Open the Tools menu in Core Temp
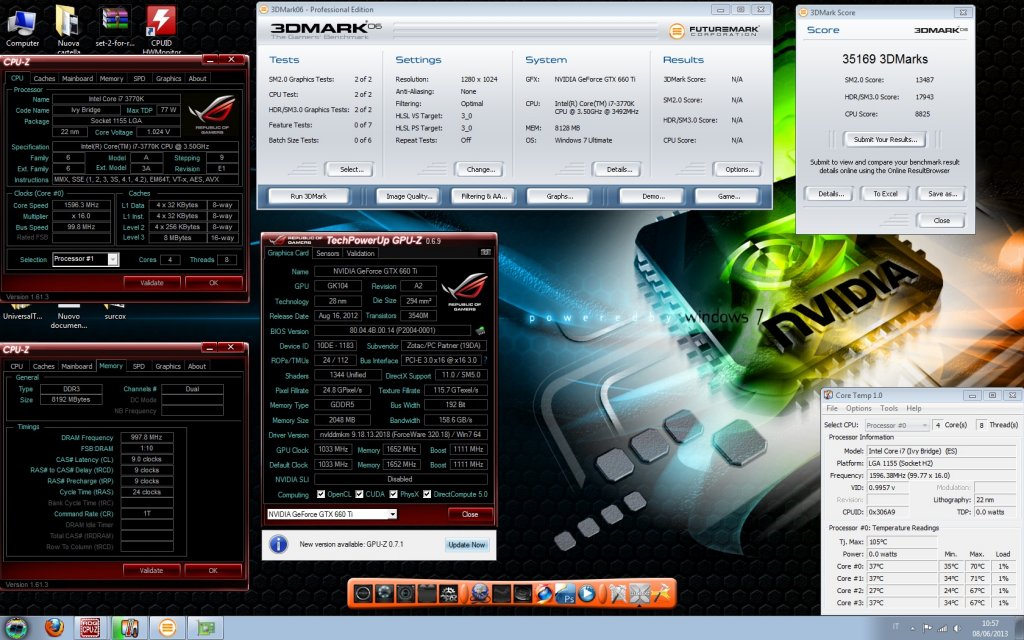 [x=889, y=408]
